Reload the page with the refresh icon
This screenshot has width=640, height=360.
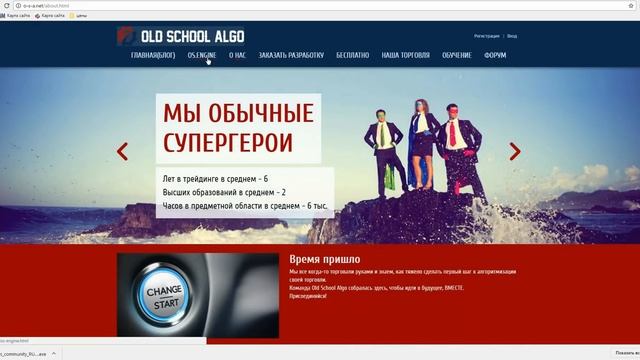(x=7, y=6)
